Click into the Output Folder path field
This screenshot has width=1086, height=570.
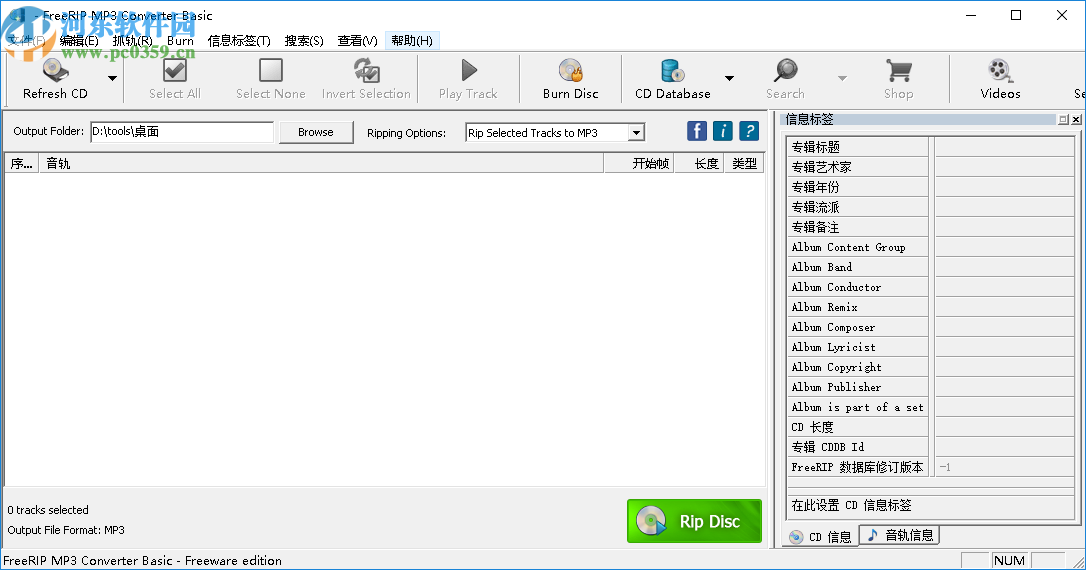tap(182, 132)
